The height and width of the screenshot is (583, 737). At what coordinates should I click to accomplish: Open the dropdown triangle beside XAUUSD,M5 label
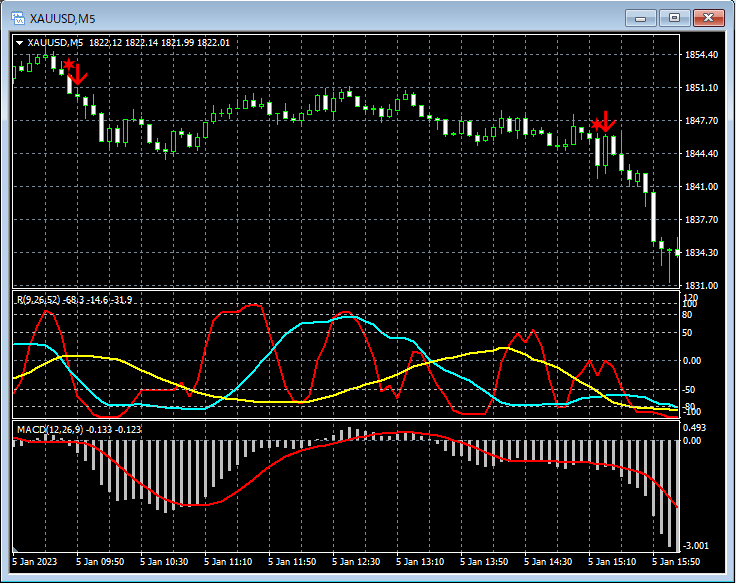point(19,42)
